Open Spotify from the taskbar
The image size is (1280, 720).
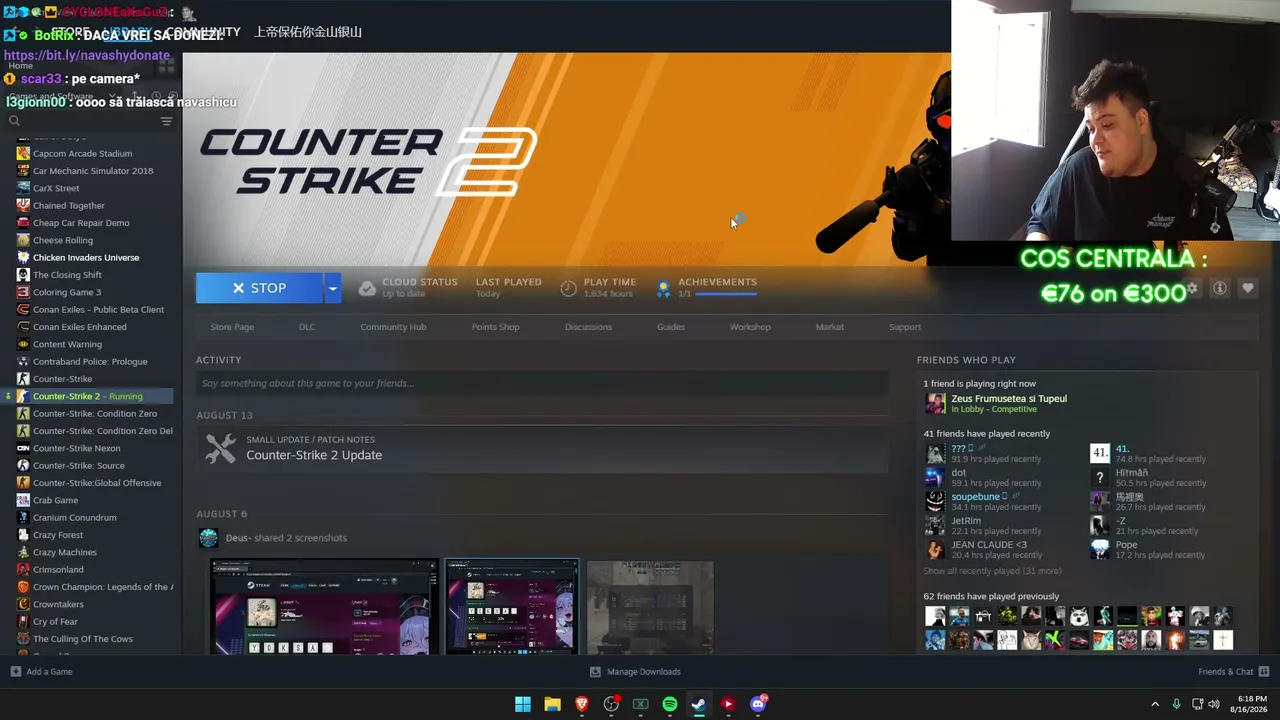click(x=670, y=704)
